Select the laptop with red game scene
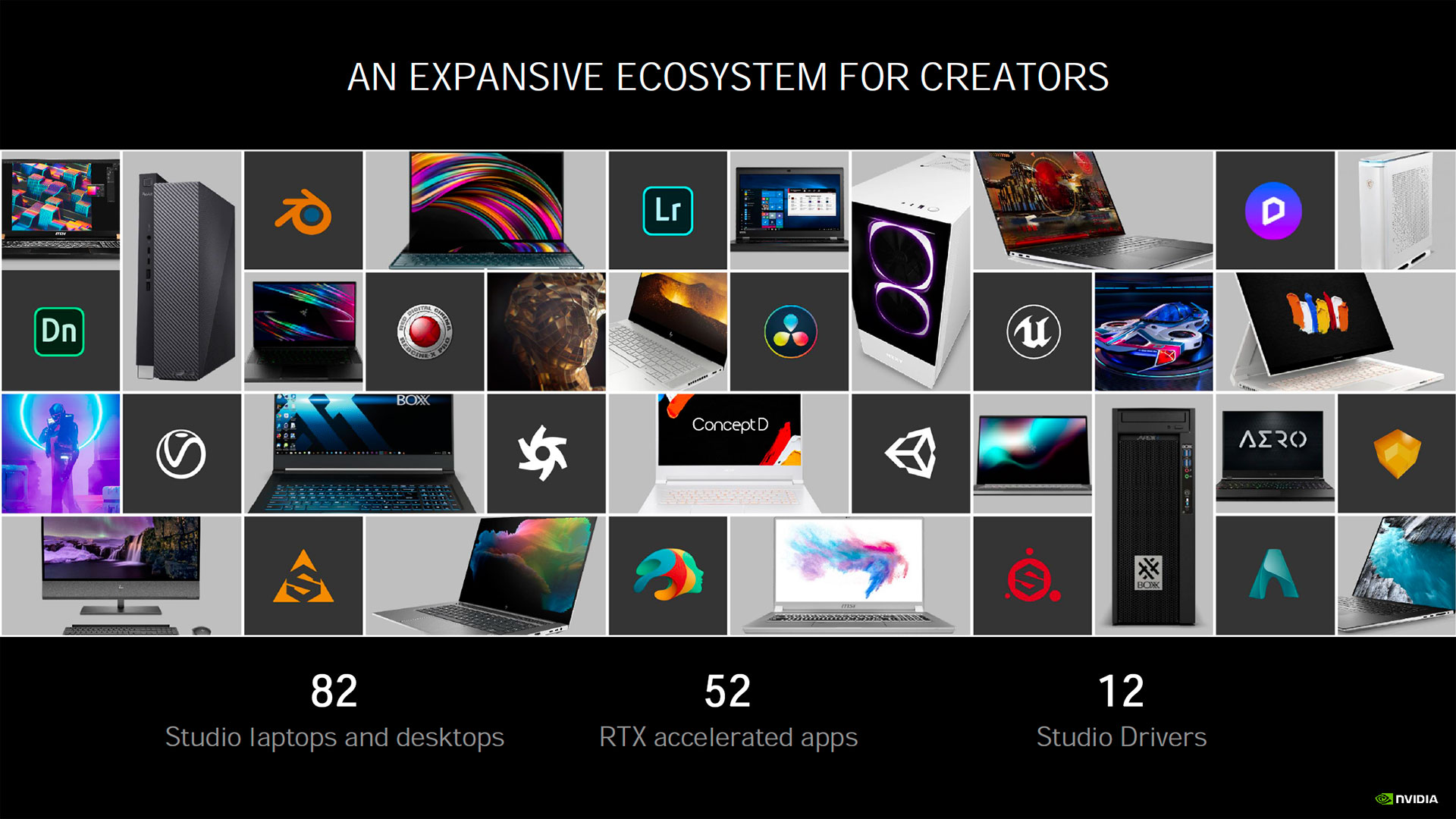Viewport: 1456px width, 819px height. click(1093, 210)
